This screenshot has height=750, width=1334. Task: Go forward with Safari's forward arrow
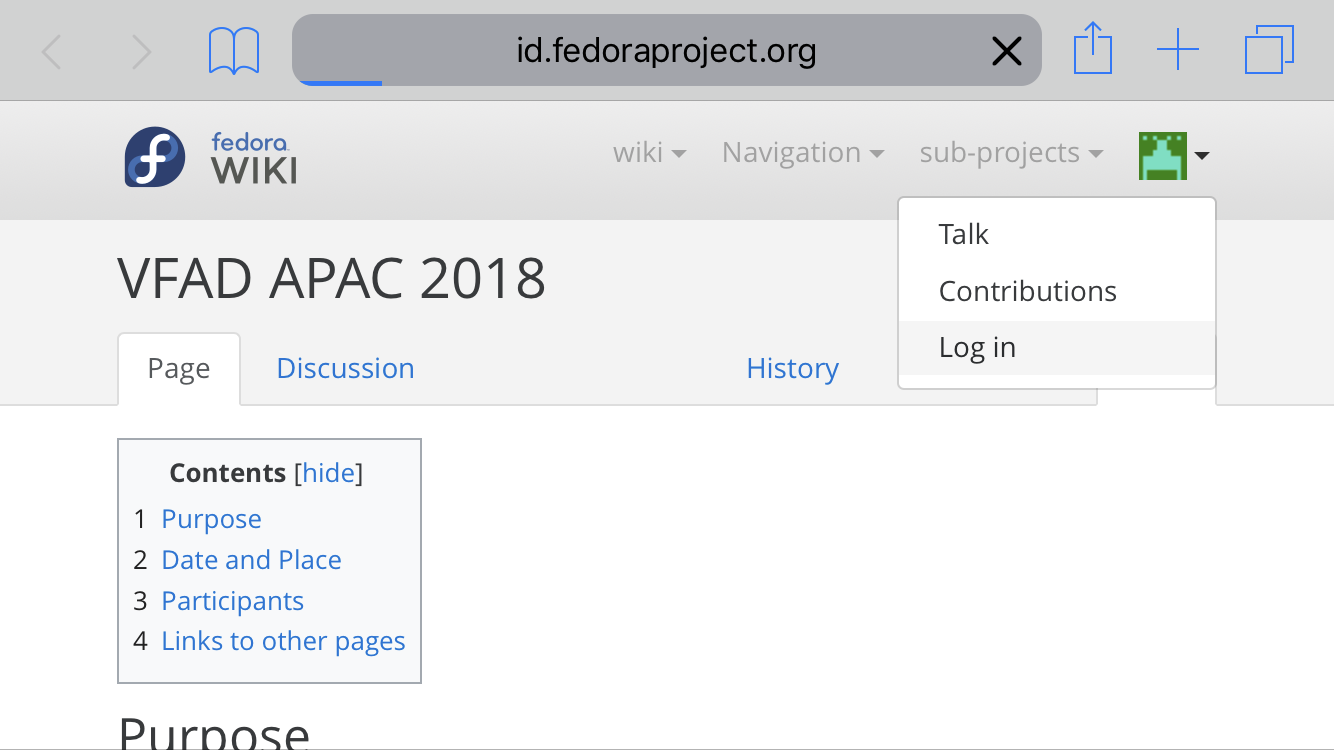[x=141, y=51]
